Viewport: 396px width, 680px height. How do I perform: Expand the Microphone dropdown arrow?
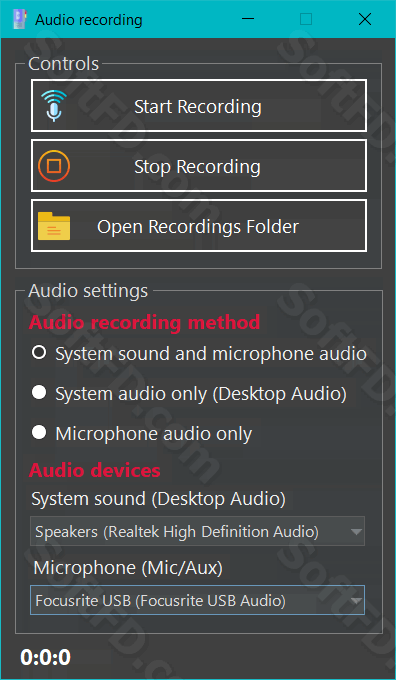click(356, 601)
